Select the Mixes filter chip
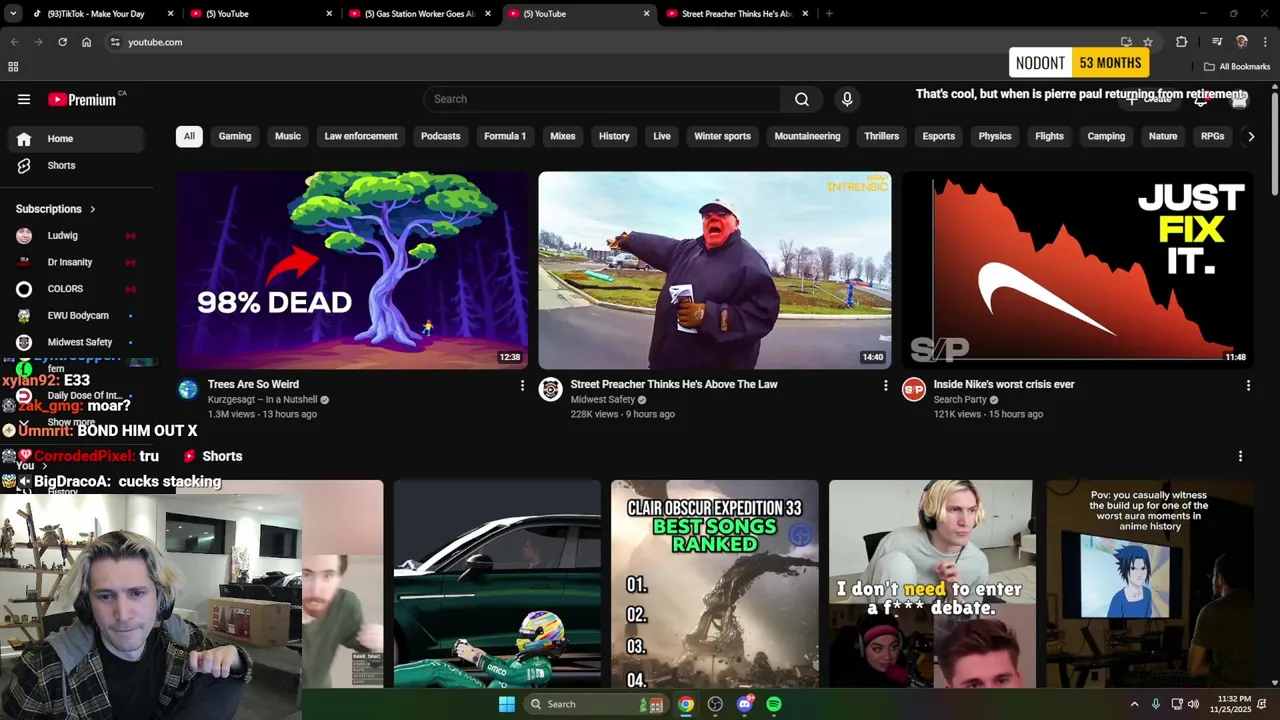The image size is (1280, 720). [x=563, y=136]
